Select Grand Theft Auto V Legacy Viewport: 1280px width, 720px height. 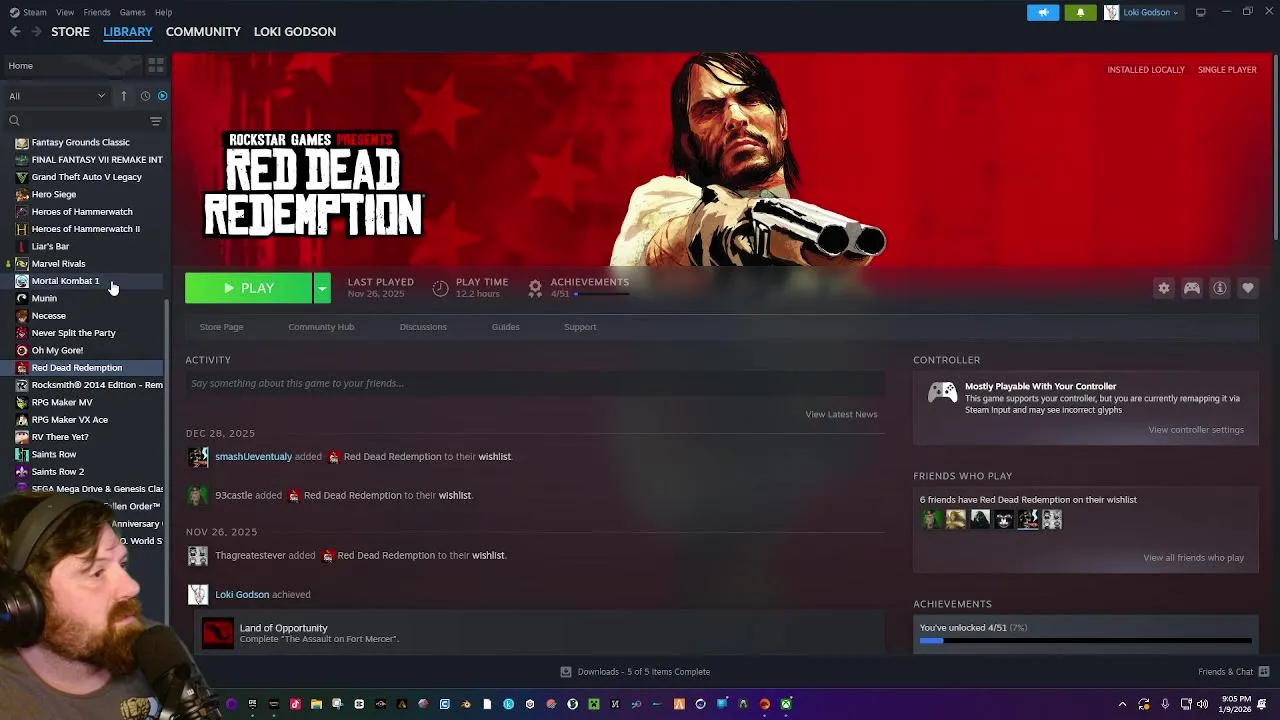pyautogui.click(x=86, y=177)
